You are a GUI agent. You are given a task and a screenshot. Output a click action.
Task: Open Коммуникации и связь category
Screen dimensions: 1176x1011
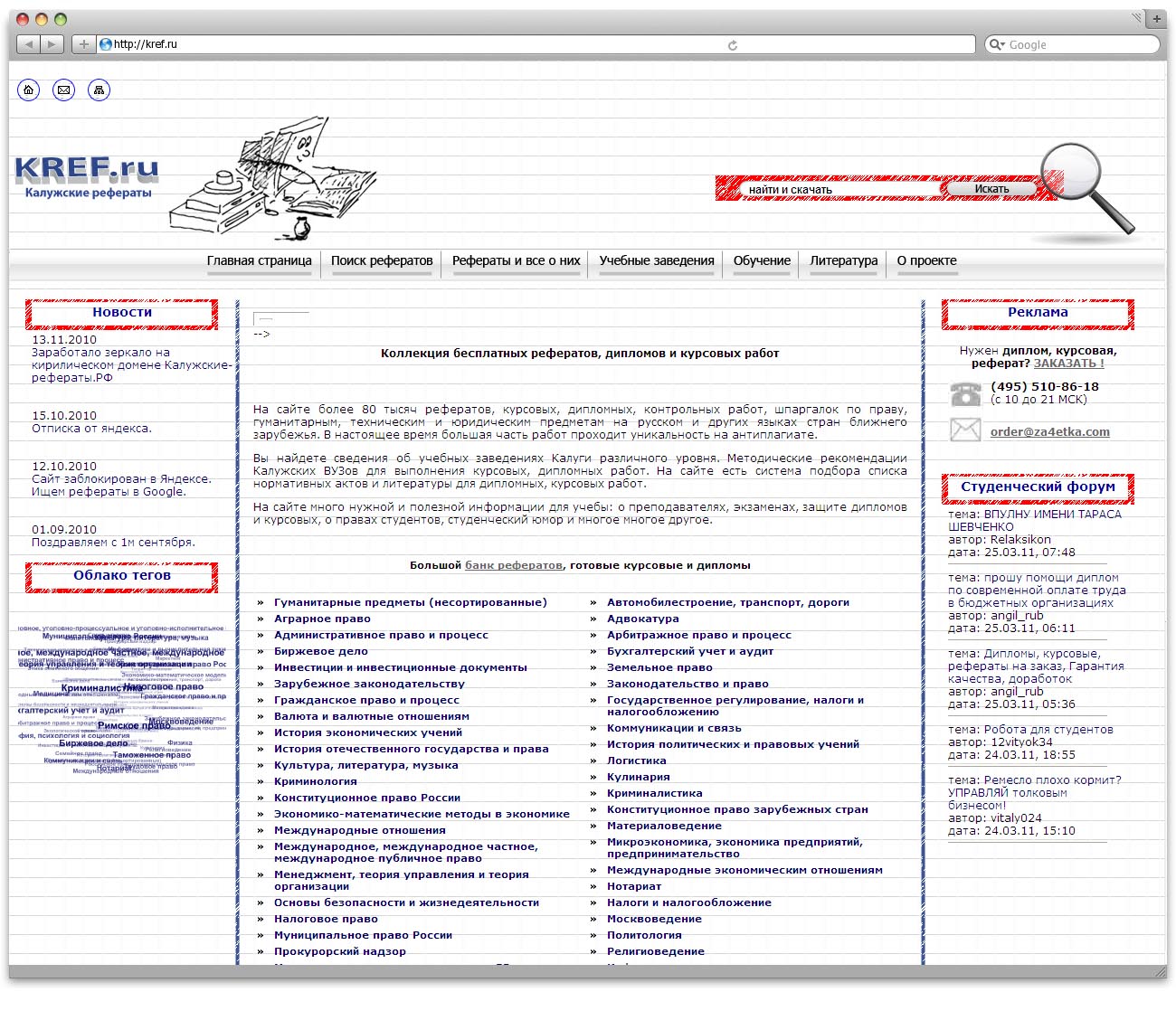point(674,728)
